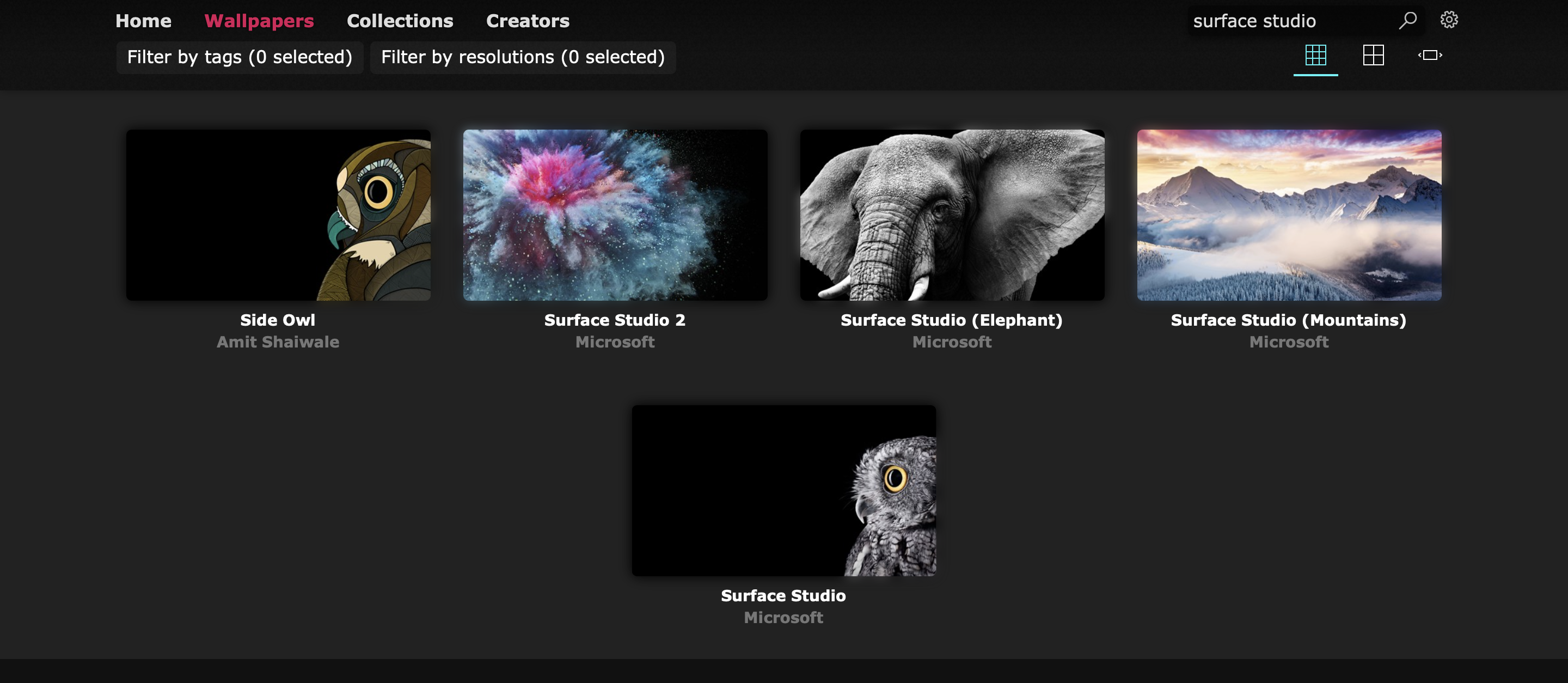Click the 'Surface Studio 2' title
The image size is (1568, 683).
615,320
